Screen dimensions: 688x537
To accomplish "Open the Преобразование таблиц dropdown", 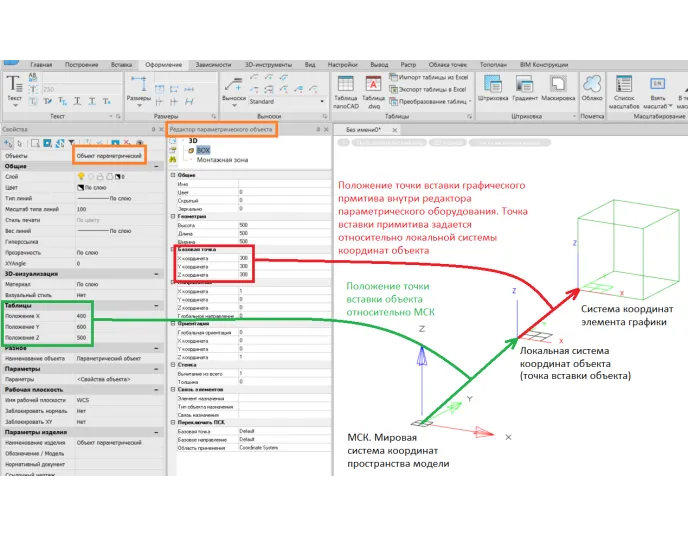I will click(470, 101).
